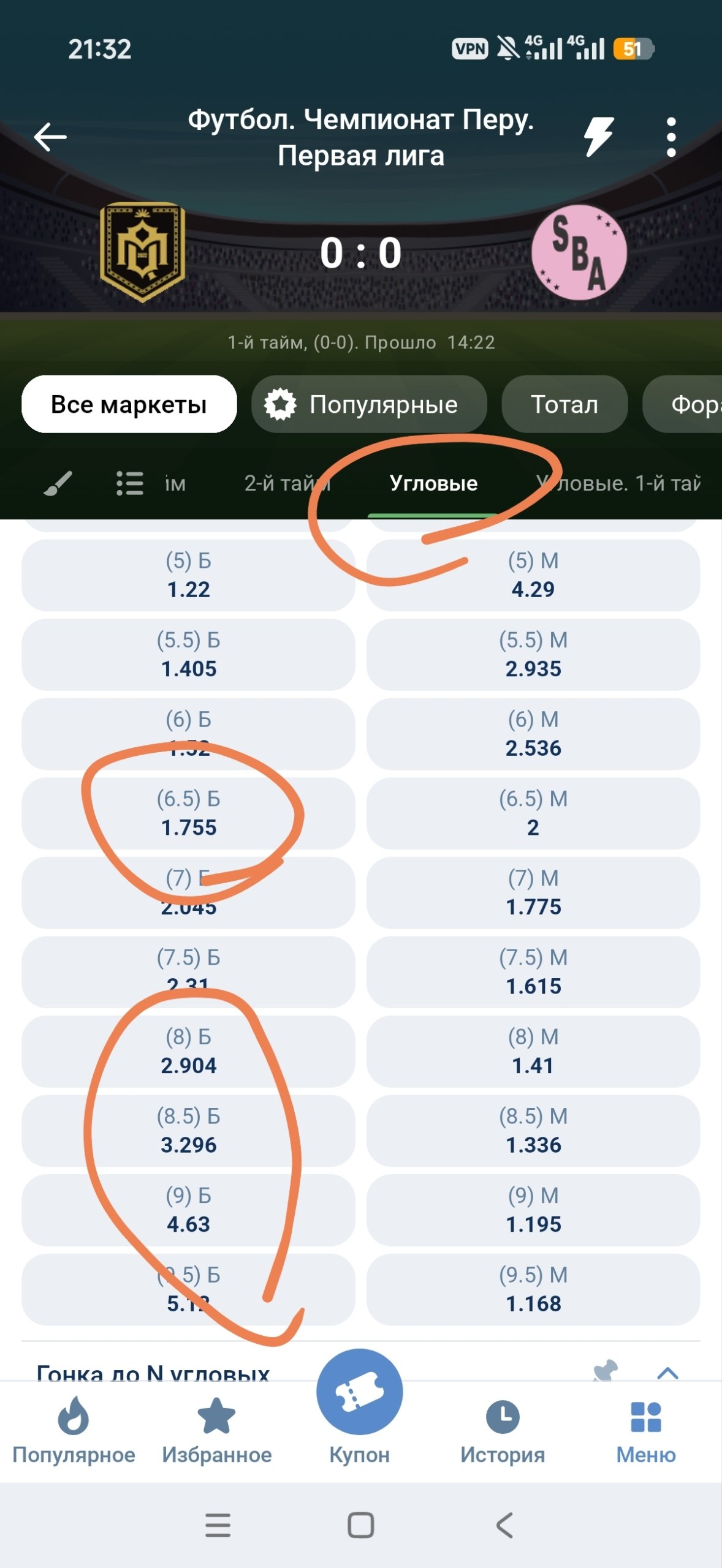Viewport: 722px width, 1568px height.
Task: Open Избранное star icon
Action: click(x=216, y=1415)
